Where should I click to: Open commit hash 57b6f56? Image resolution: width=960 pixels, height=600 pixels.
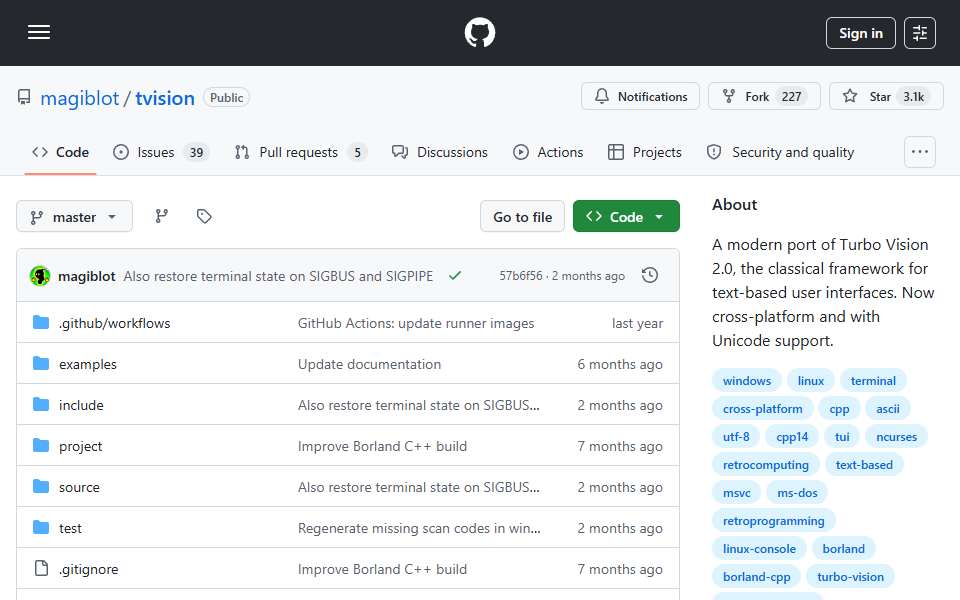(520, 276)
